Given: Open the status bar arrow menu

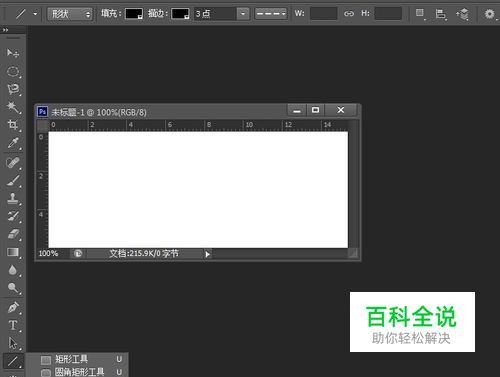Looking at the screenshot, I should coord(207,254).
